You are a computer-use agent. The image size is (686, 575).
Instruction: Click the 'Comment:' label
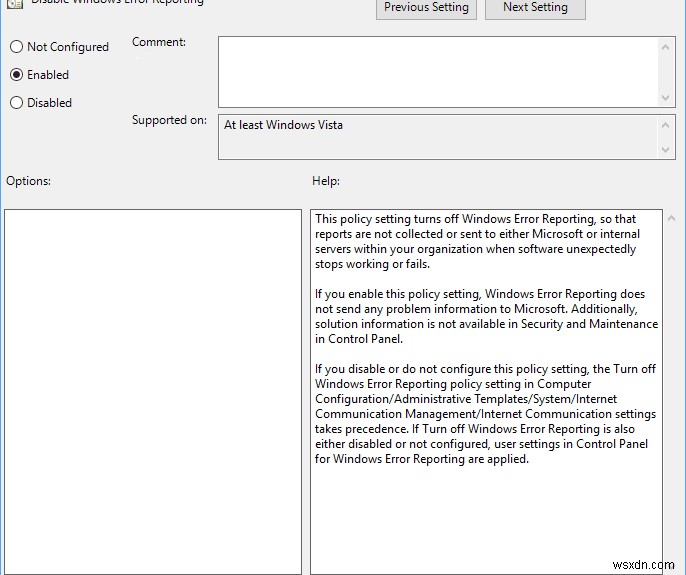159,42
